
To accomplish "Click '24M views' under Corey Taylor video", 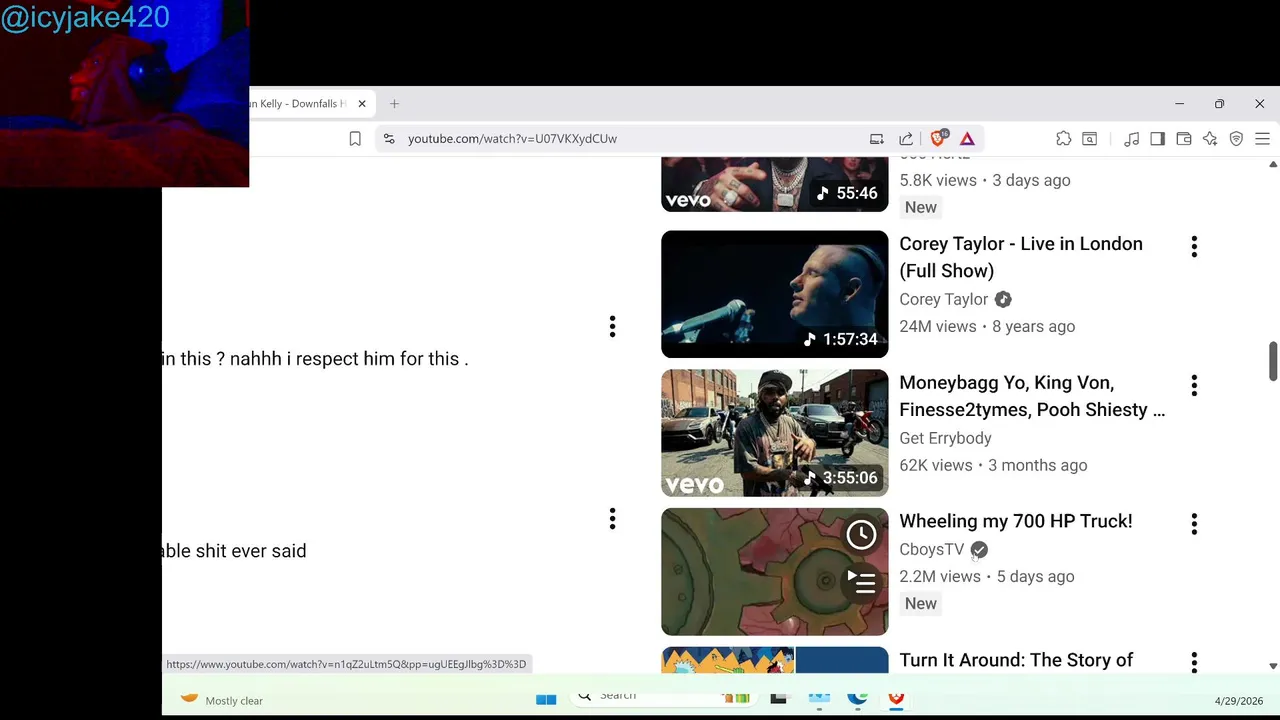I will [937, 326].
